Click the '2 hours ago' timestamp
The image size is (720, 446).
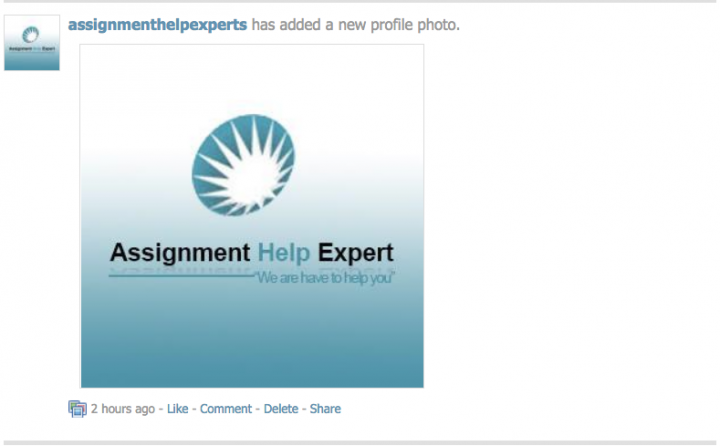(x=123, y=408)
